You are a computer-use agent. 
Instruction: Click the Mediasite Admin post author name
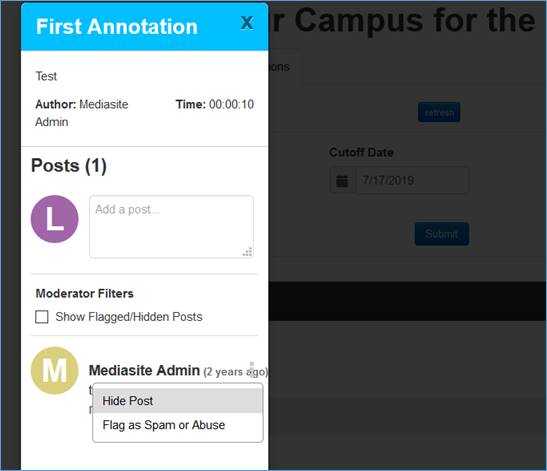tap(144, 371)
